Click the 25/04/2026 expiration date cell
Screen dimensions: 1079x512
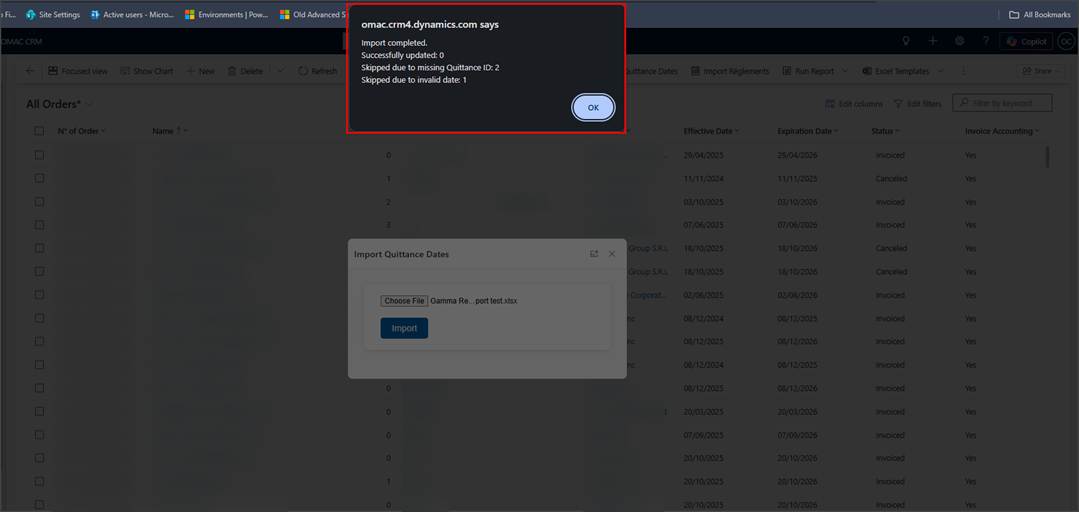pos(796,156)
